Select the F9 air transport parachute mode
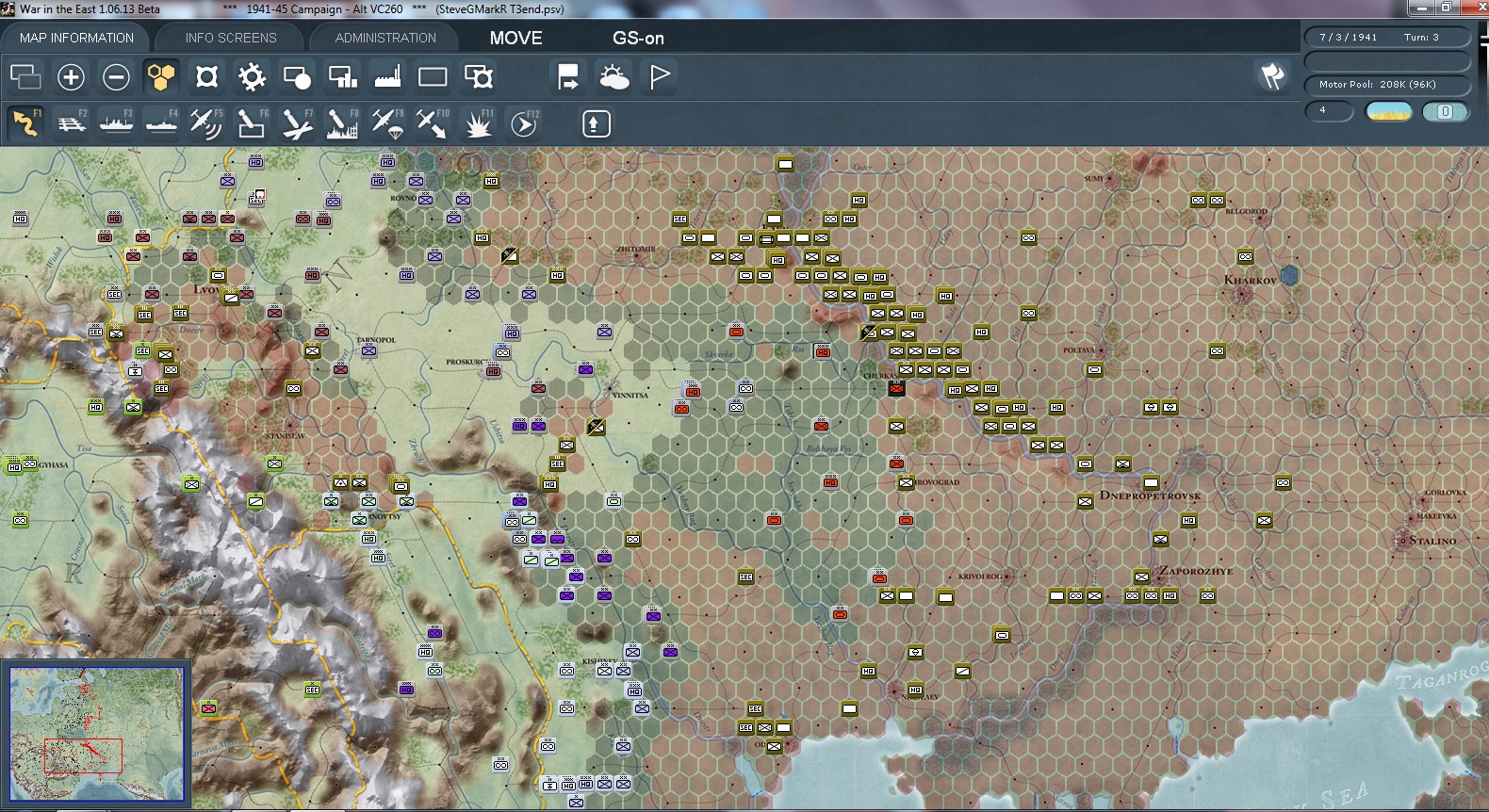The width and height of the screenshot is (1489, 812). pyautogui.click(x=387, y=123)
